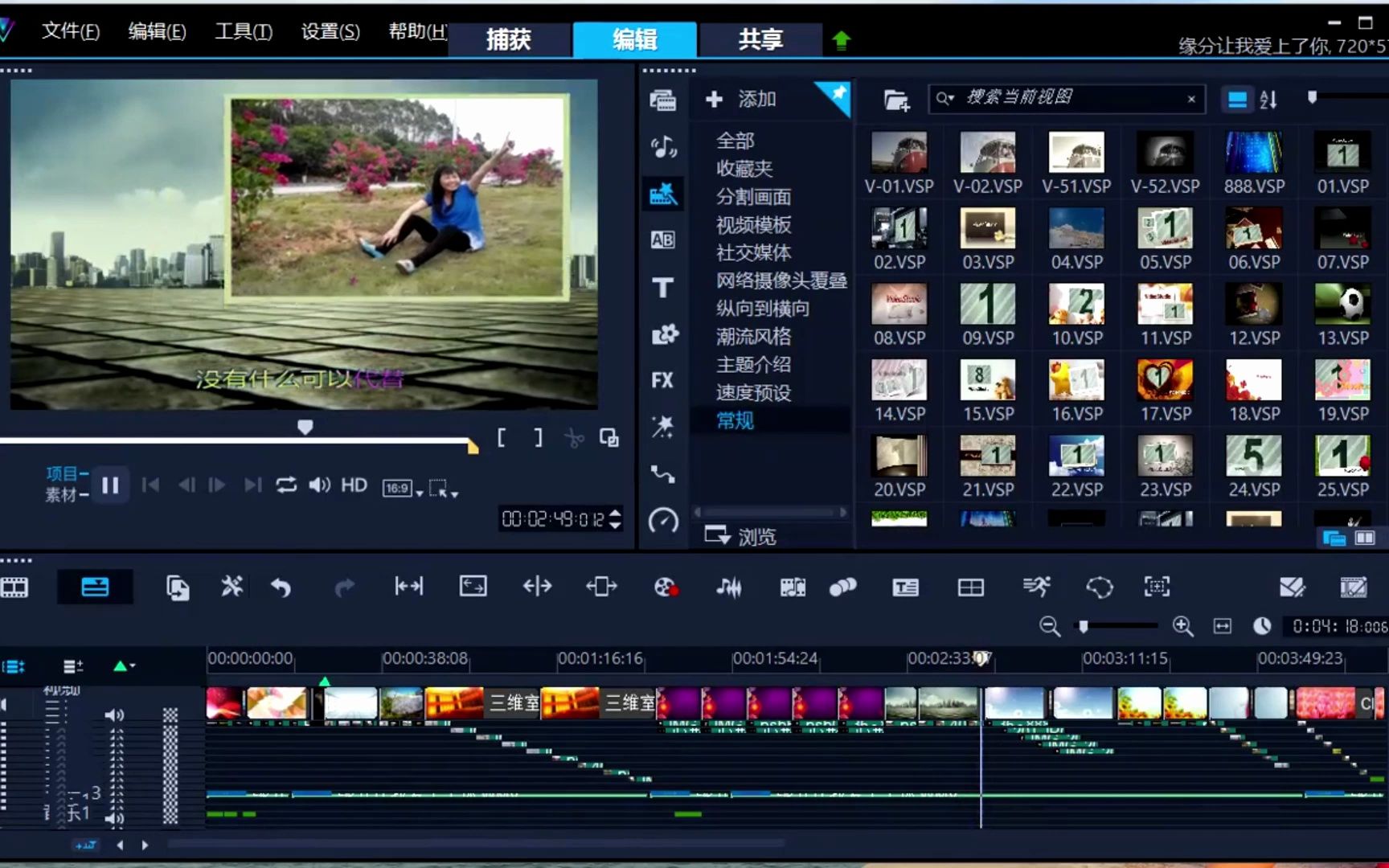
Task: Fit project in timeline window
Action: click(x=1222, y=626)
